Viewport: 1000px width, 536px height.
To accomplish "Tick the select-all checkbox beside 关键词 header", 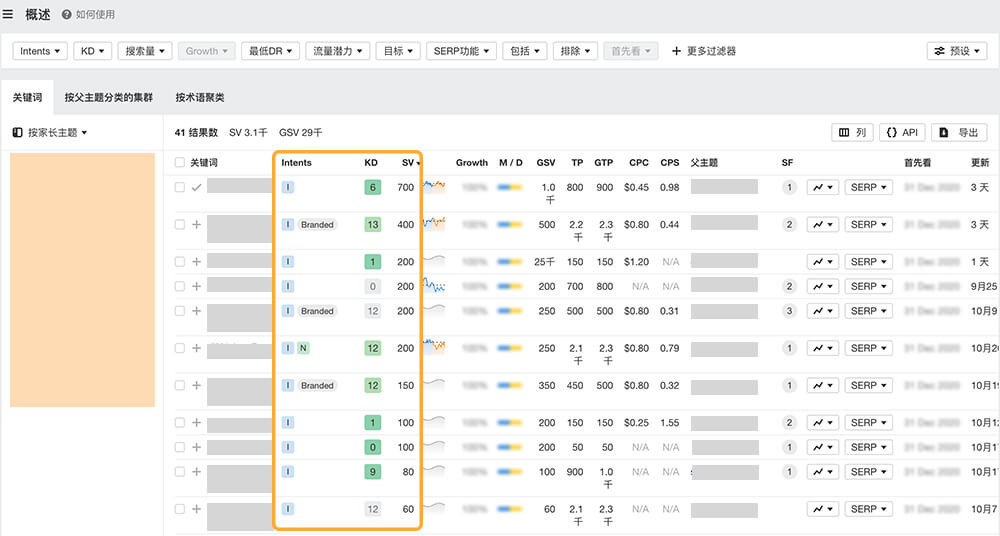I will [180, 162].
